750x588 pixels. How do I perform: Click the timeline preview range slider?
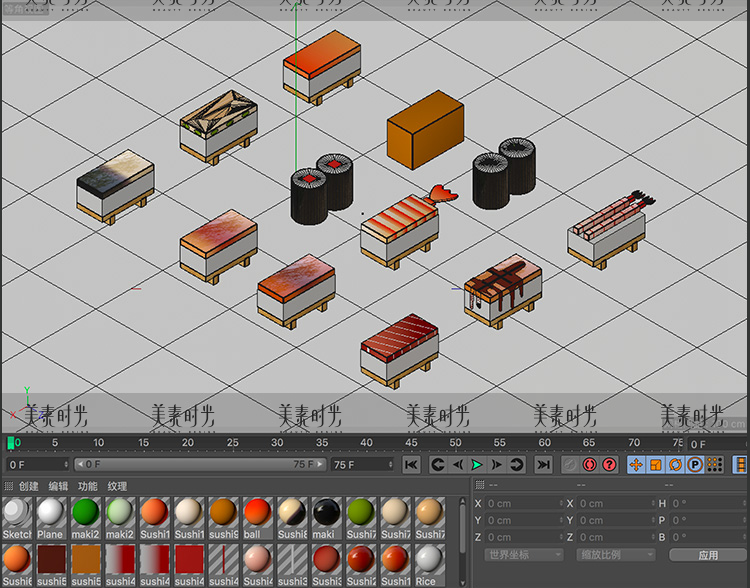click(200, 465)
